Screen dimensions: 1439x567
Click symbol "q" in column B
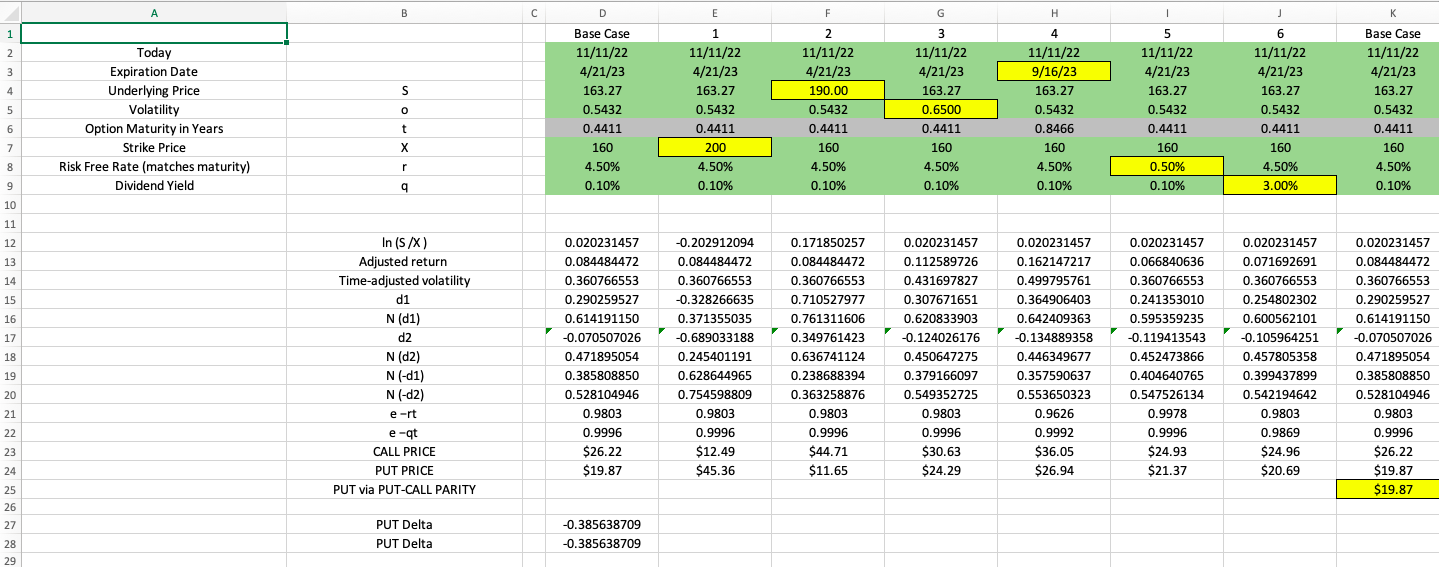click(404, 185)
